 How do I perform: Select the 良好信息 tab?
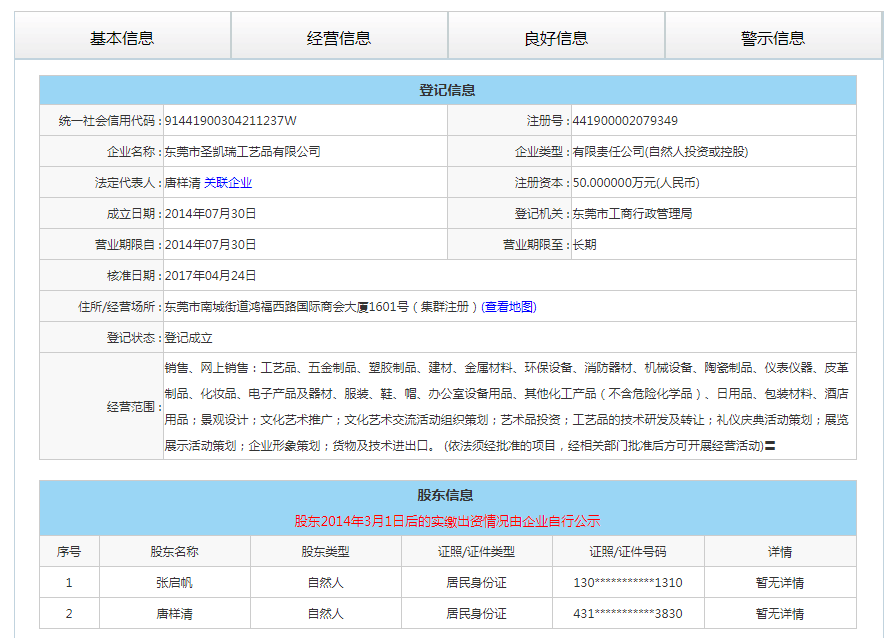pyautogui.click(x=556, y=38)
